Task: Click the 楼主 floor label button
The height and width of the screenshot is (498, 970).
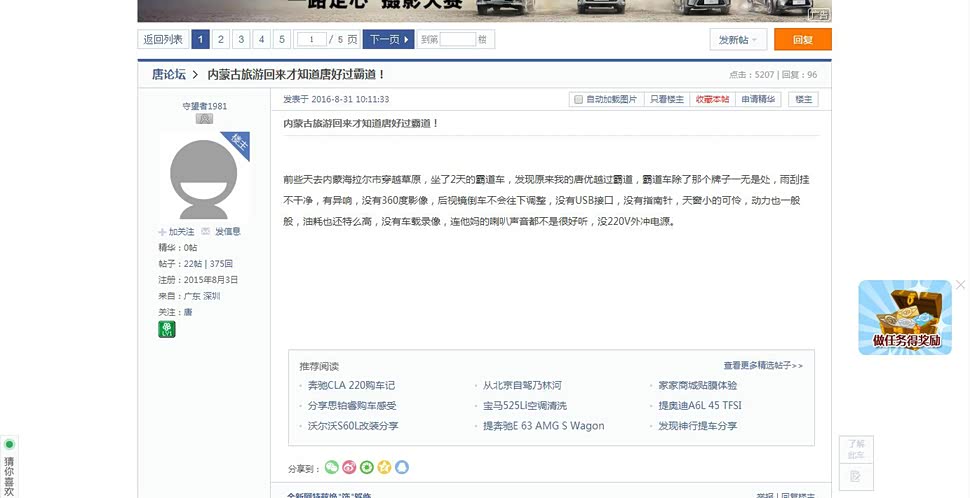Action: pyautogui.click(x=804, y=99)
